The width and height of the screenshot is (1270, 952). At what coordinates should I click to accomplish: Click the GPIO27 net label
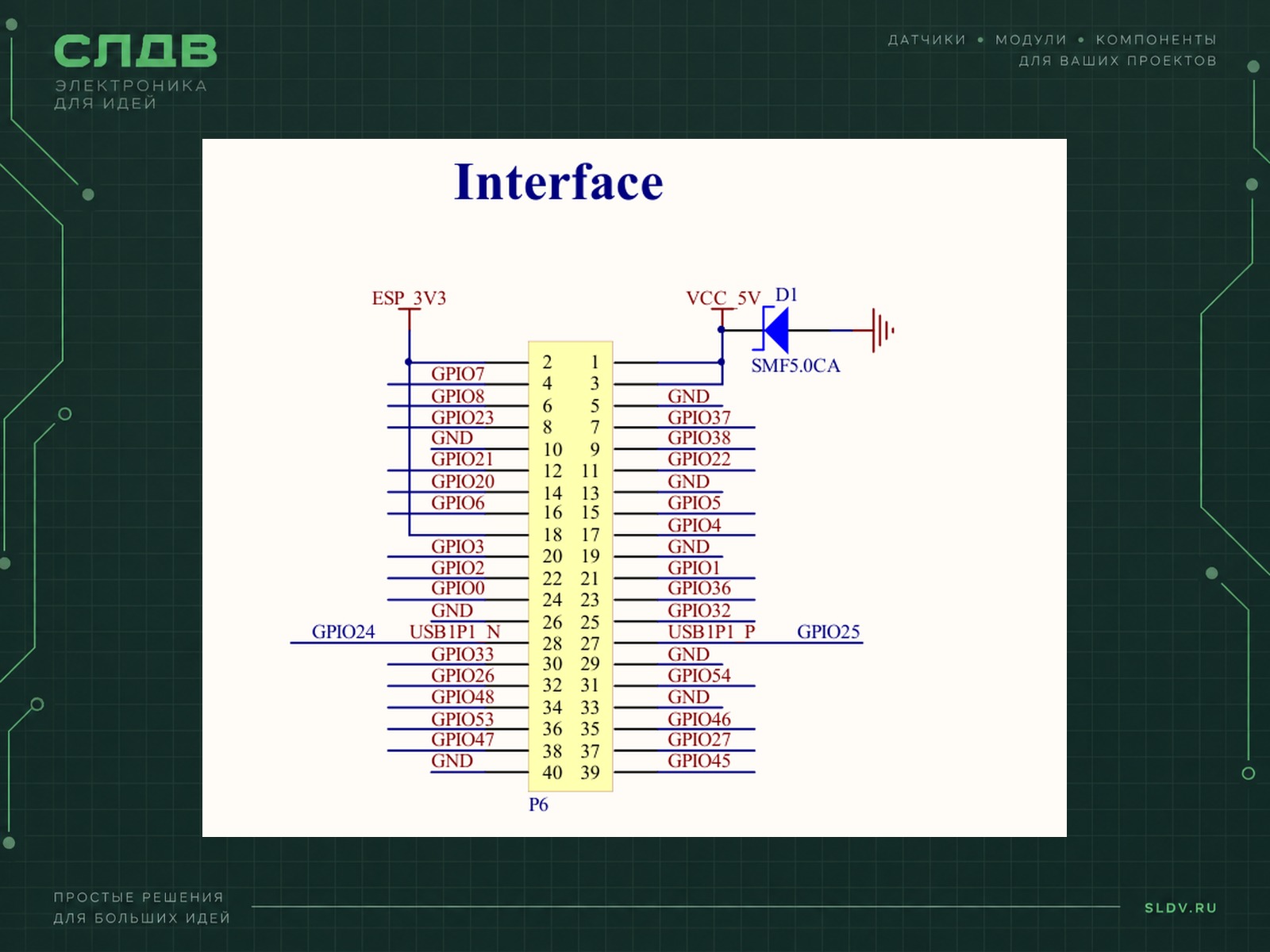point(699,739)
